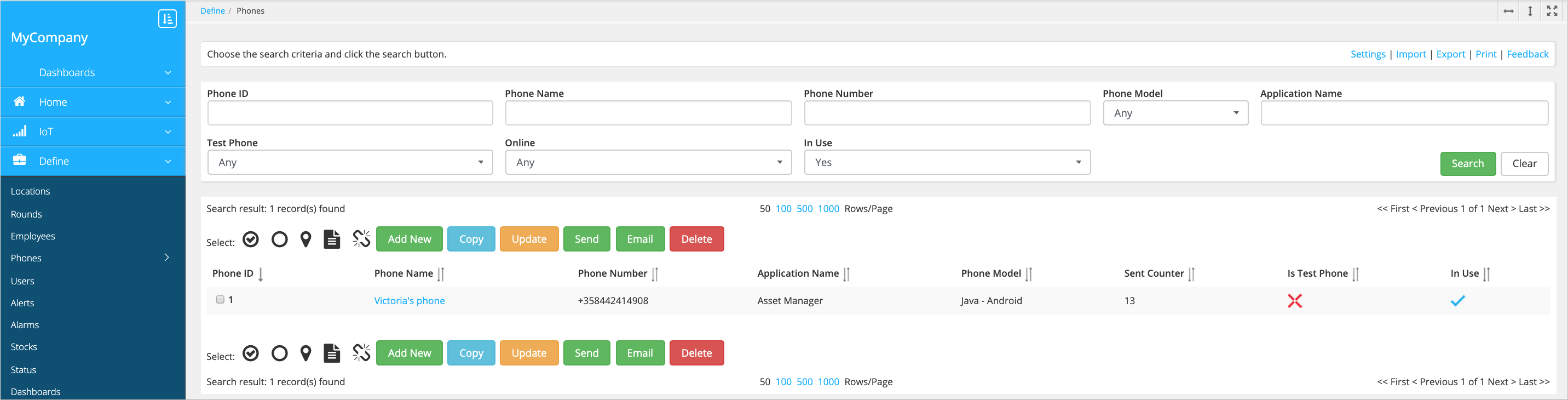Open Employees in the sidebar
Image resolution: width=1568 pixels, height=400 pixels.
33,236
